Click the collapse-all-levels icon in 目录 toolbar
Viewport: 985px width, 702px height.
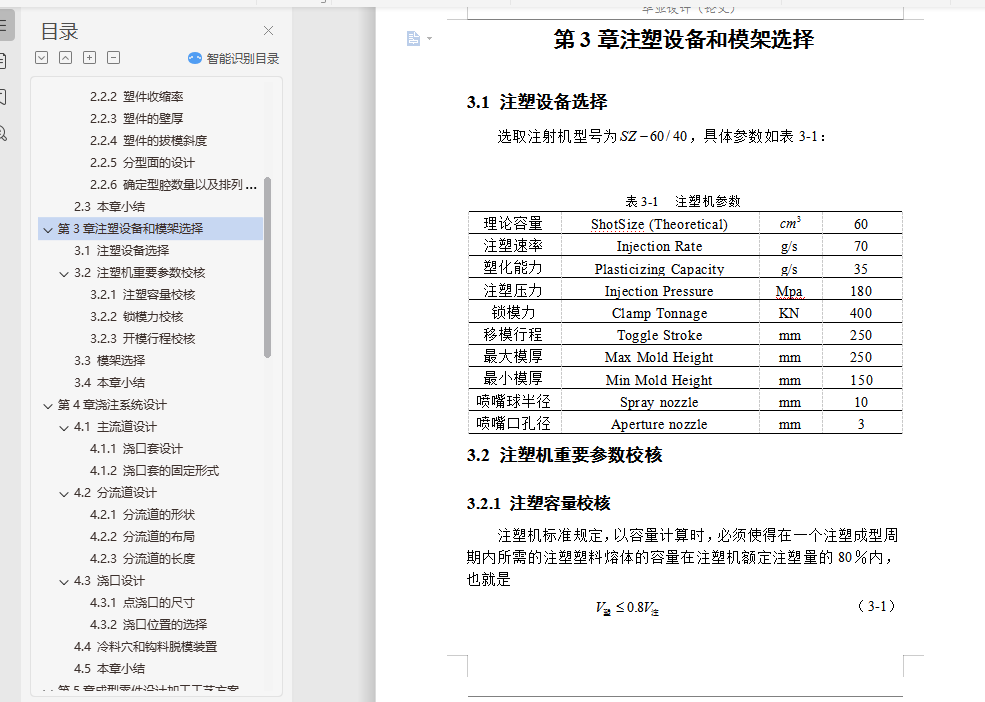pos(65,58)
